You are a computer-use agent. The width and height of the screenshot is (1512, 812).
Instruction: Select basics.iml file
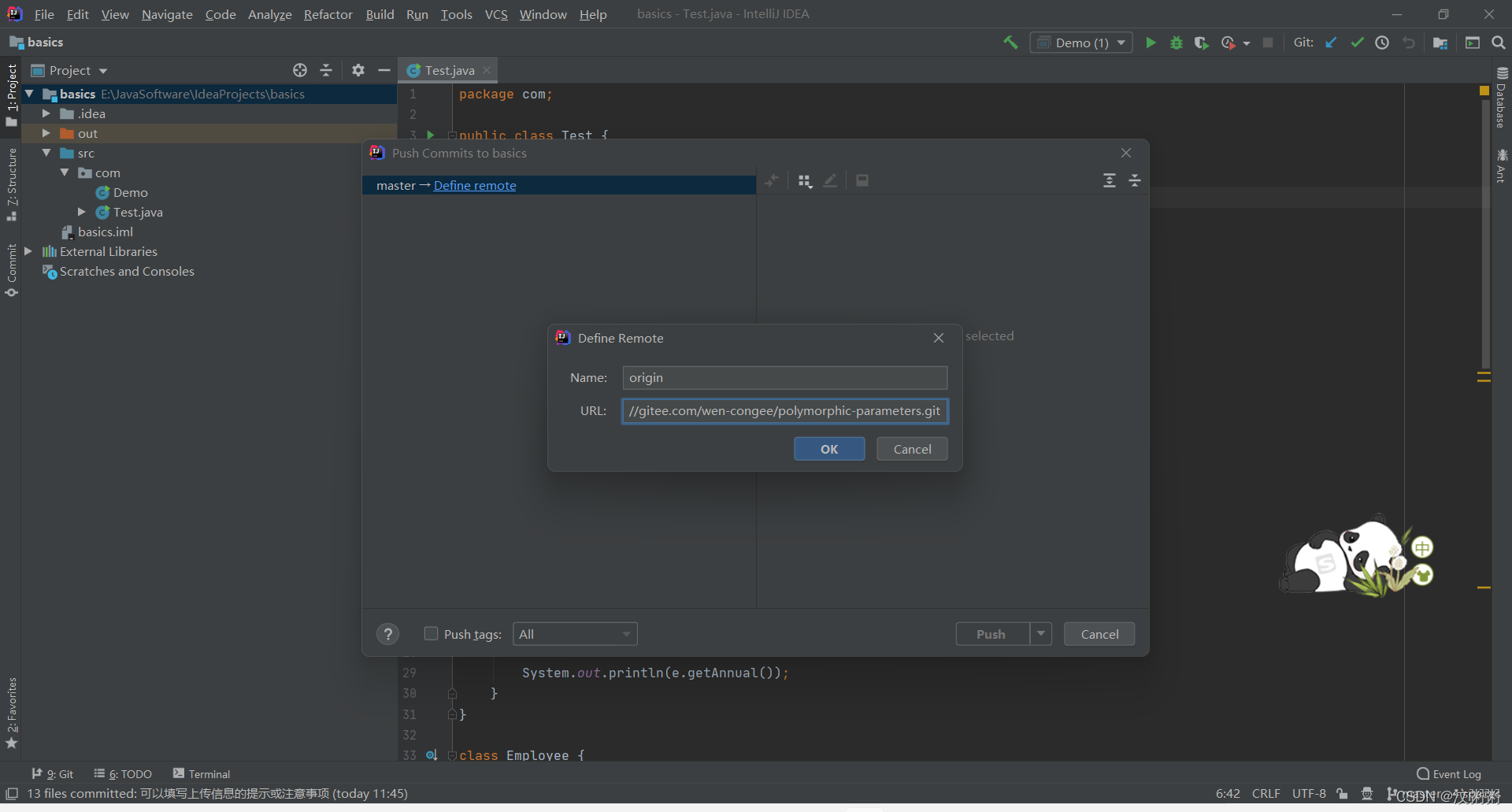(x=98, y=232)
